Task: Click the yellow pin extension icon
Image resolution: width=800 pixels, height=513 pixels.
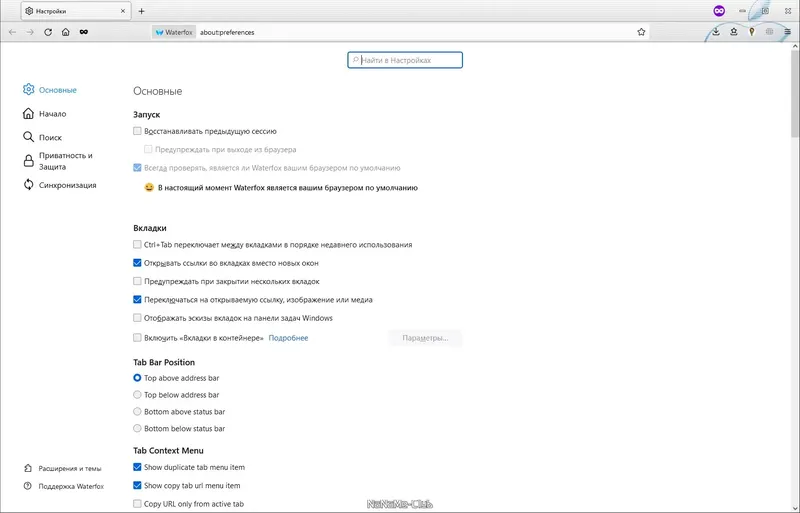Action: coord(752,32)
